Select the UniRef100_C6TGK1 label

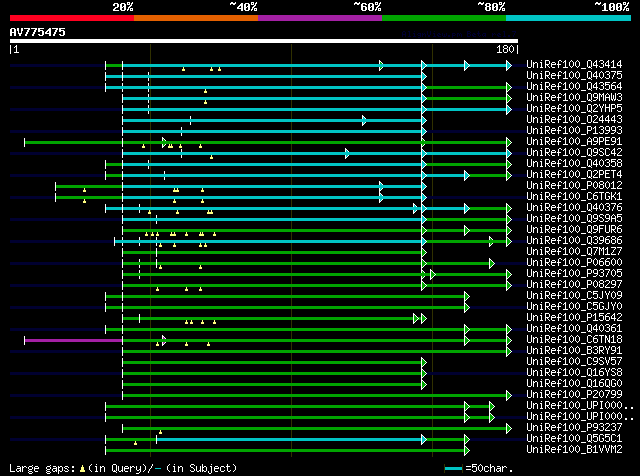tap(574, 197)
